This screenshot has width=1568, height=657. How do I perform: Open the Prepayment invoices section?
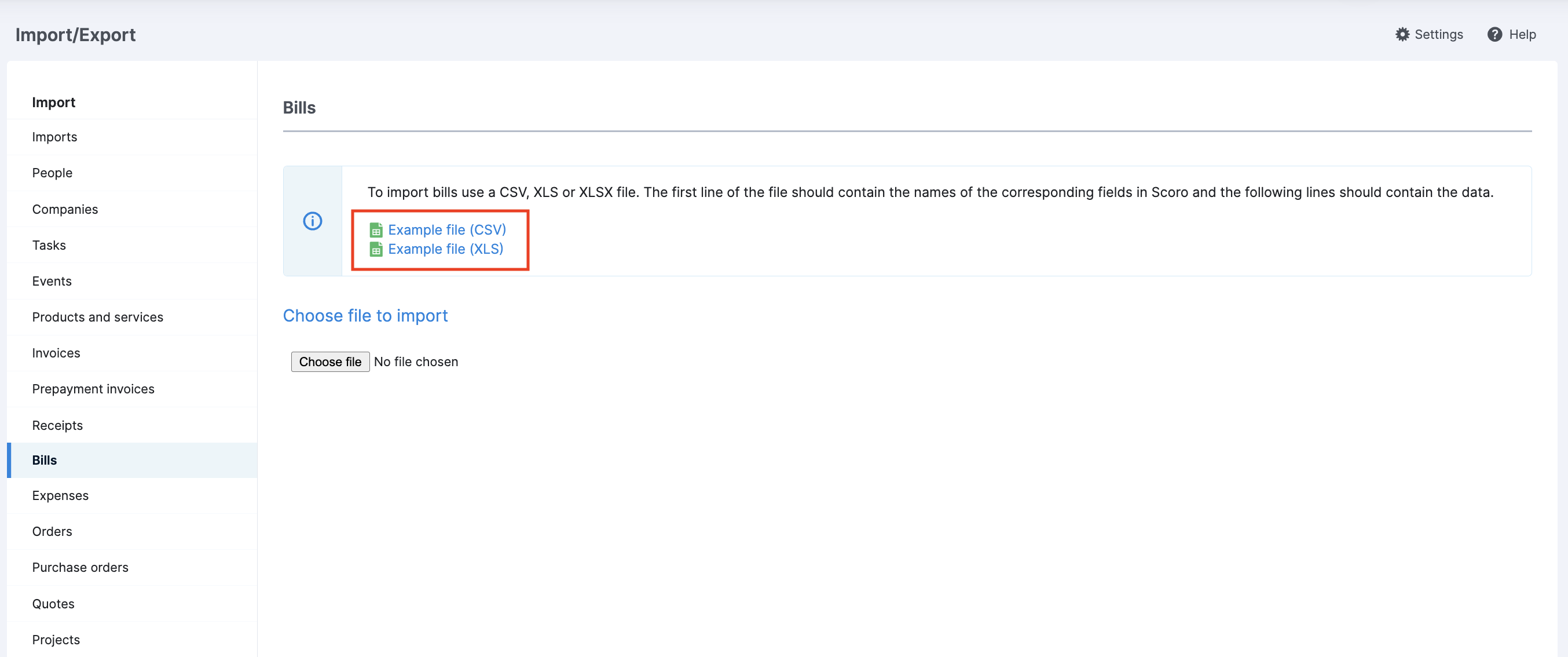(93, 389)
